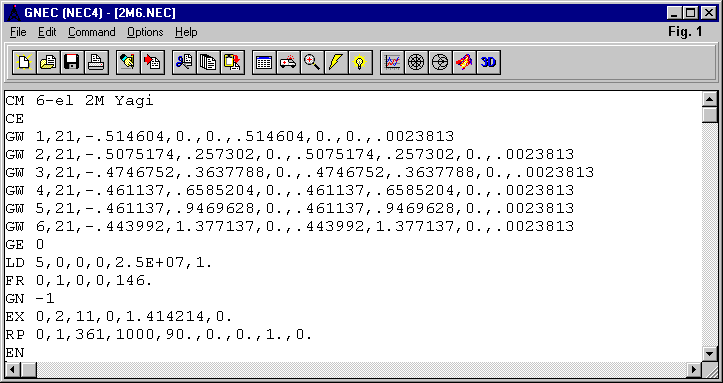
Task: Copy selection using the copy icon
Action: pos(208,62)
